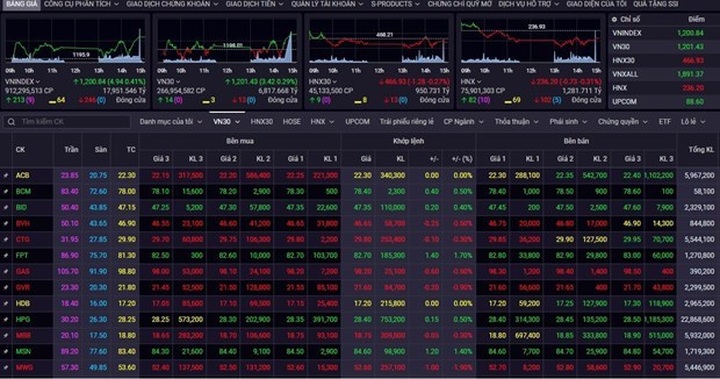
Task: Open Danh mục của tôi dropdown
Action: 171,122
